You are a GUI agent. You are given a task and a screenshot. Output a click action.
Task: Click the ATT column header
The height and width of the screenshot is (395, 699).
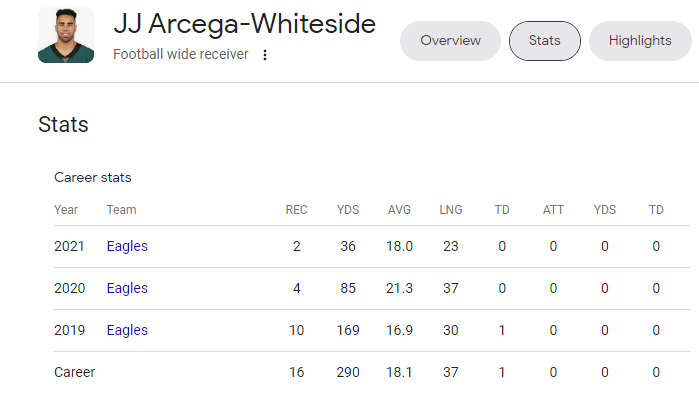[553, 210]
